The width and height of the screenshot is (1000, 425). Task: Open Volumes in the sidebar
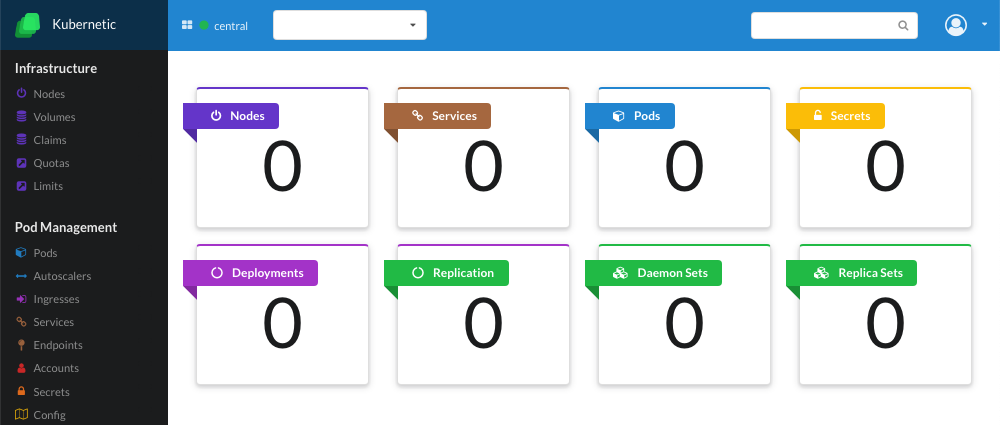54,117
